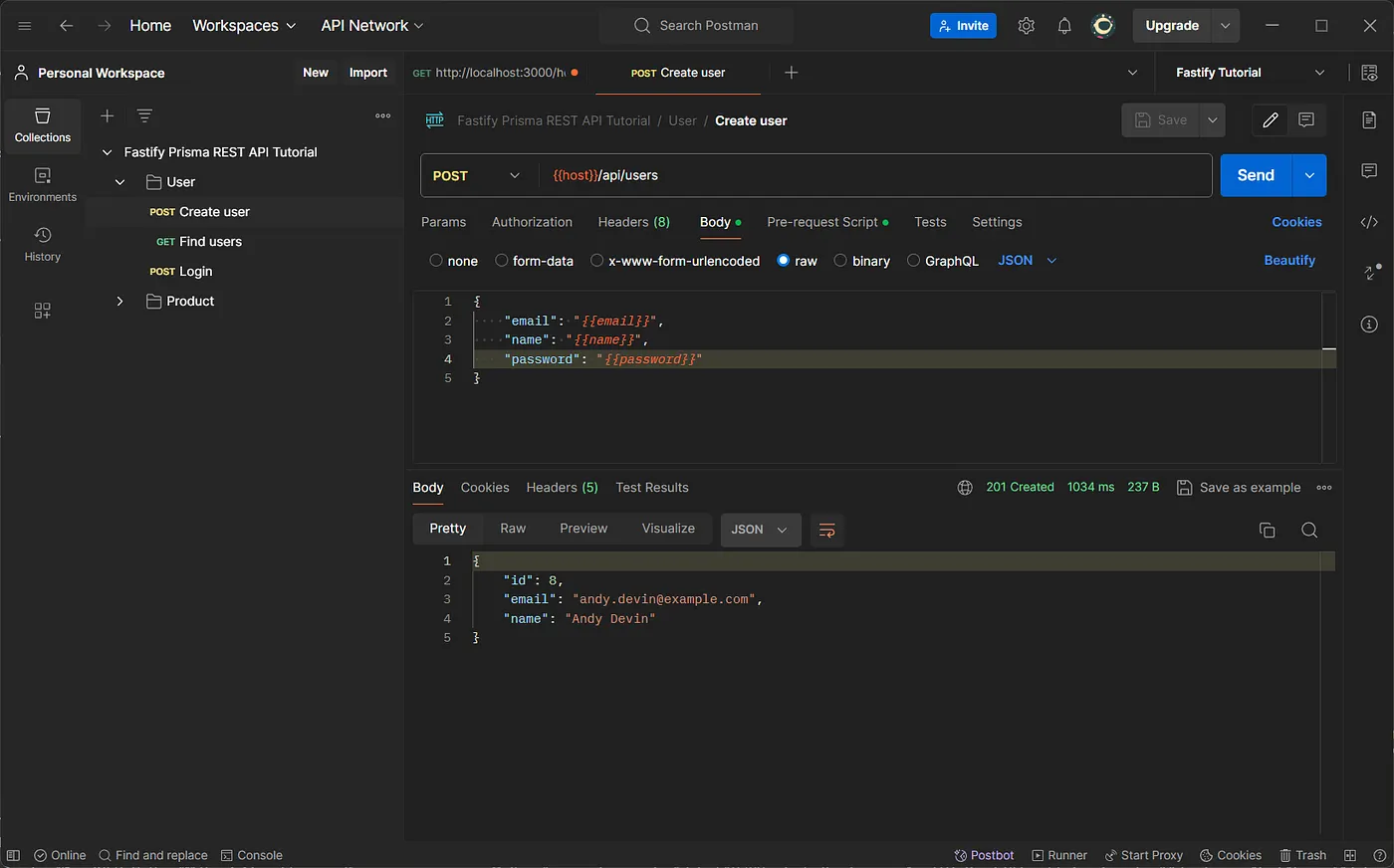Copy response body with the copy icon
The height and width of the screenshot is (868, 1394).
pos(1267,530)
